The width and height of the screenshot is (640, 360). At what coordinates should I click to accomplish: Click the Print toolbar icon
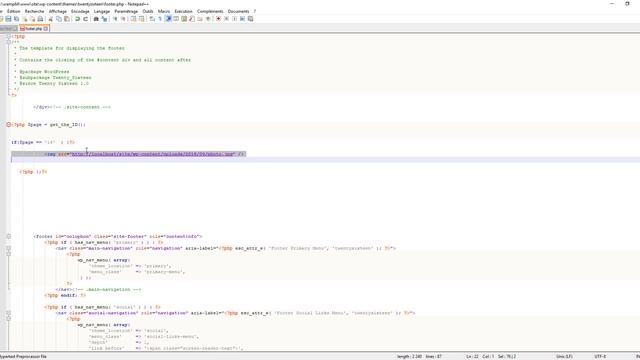[40, 19]
